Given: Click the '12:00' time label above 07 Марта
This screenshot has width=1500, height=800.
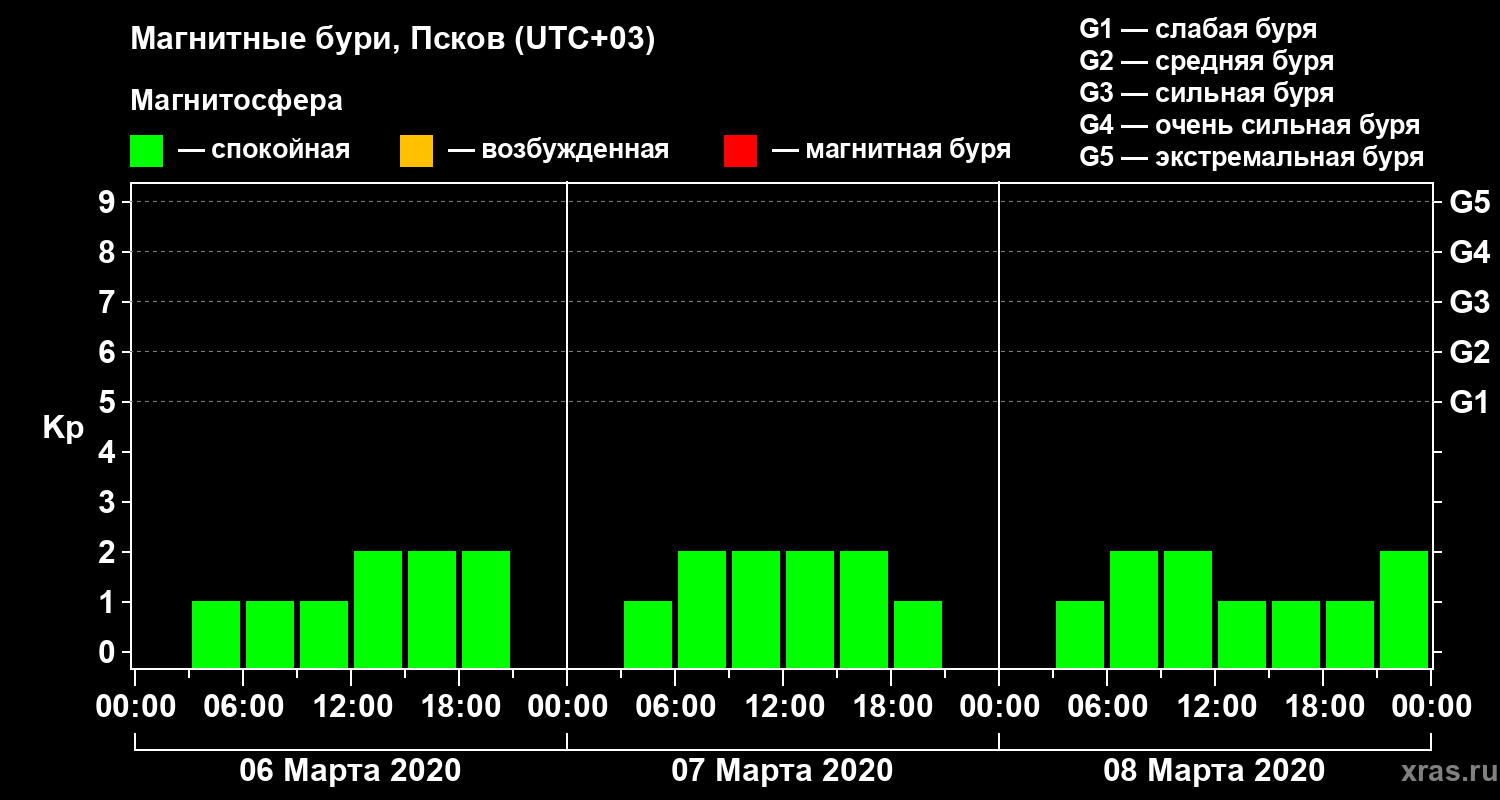Looking at the screenshot, I should (x=783, y=707).
